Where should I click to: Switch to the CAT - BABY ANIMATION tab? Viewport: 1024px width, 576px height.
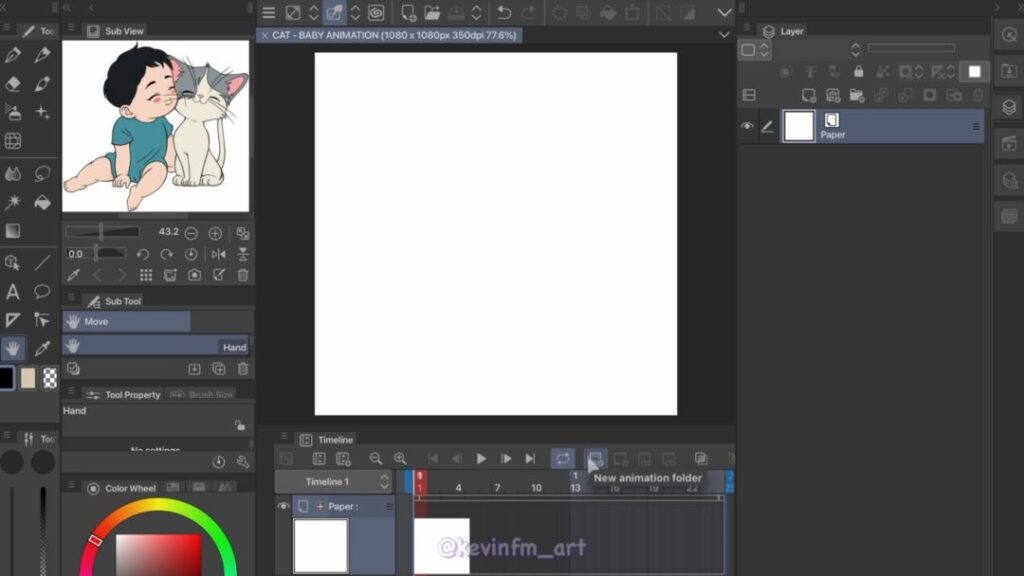[x=392, y=35]
